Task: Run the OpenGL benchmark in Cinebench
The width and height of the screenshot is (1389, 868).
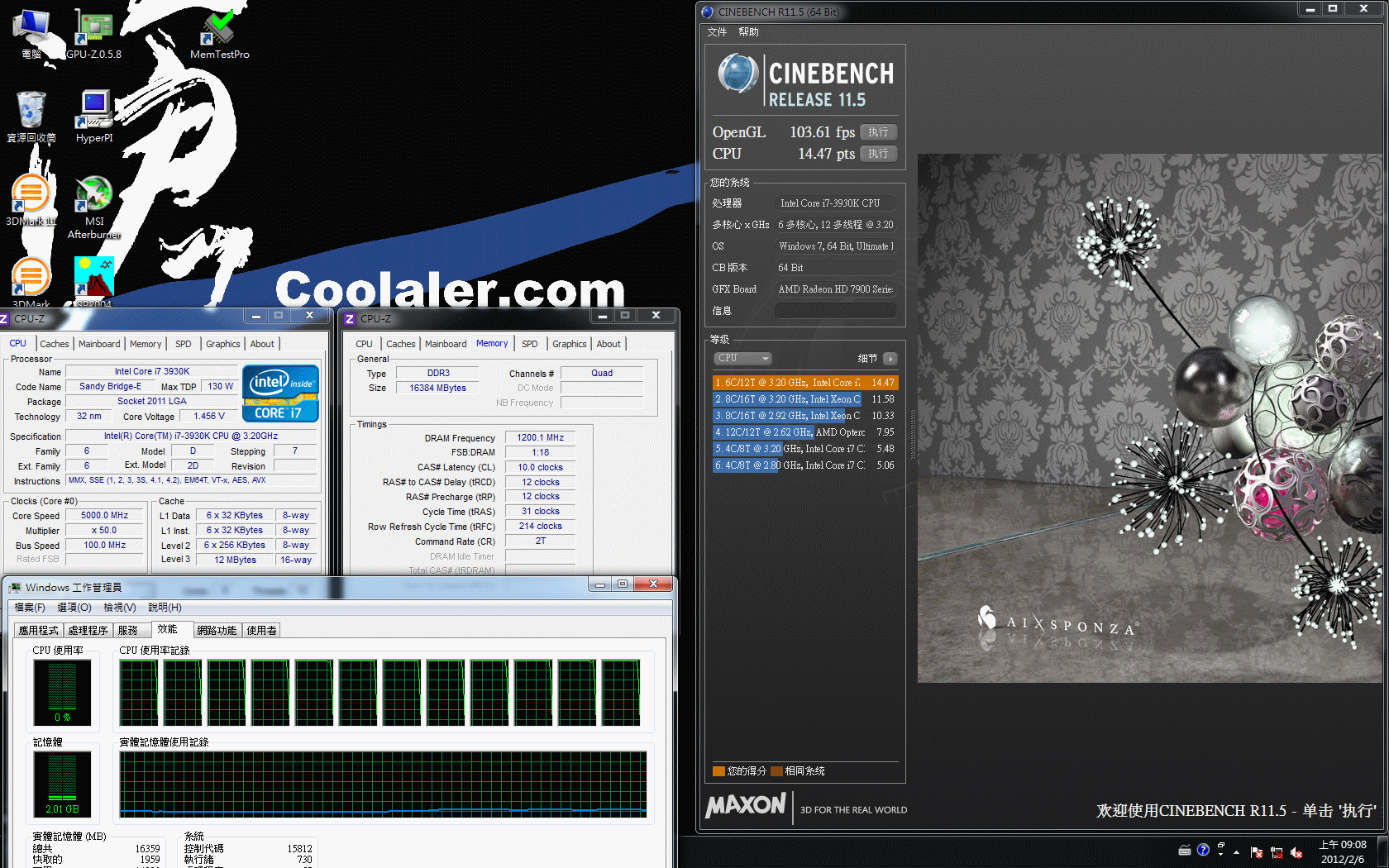Action: pyautogui.click(x=878, y=132)
